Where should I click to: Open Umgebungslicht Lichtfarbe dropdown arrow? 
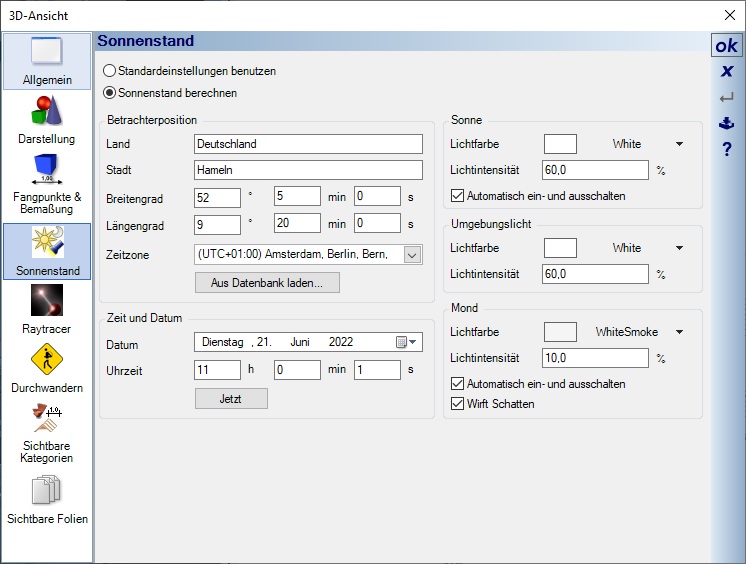click(x=679, y=247)
